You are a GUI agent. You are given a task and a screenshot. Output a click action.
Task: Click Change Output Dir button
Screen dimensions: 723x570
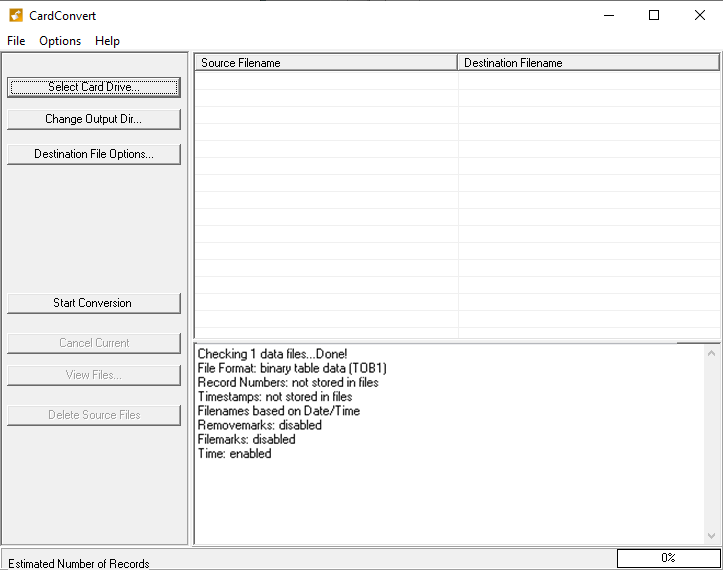(94, 119)
